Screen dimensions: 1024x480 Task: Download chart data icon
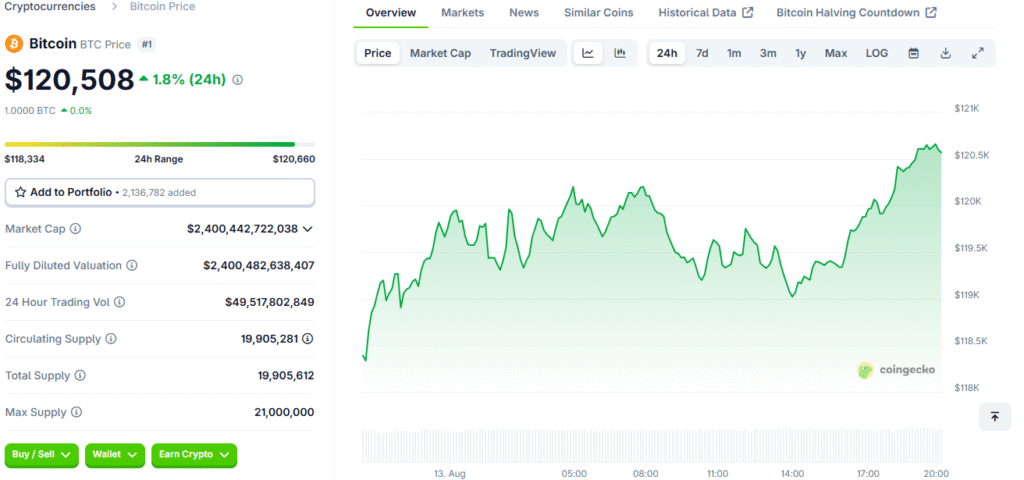click(945, 53)
